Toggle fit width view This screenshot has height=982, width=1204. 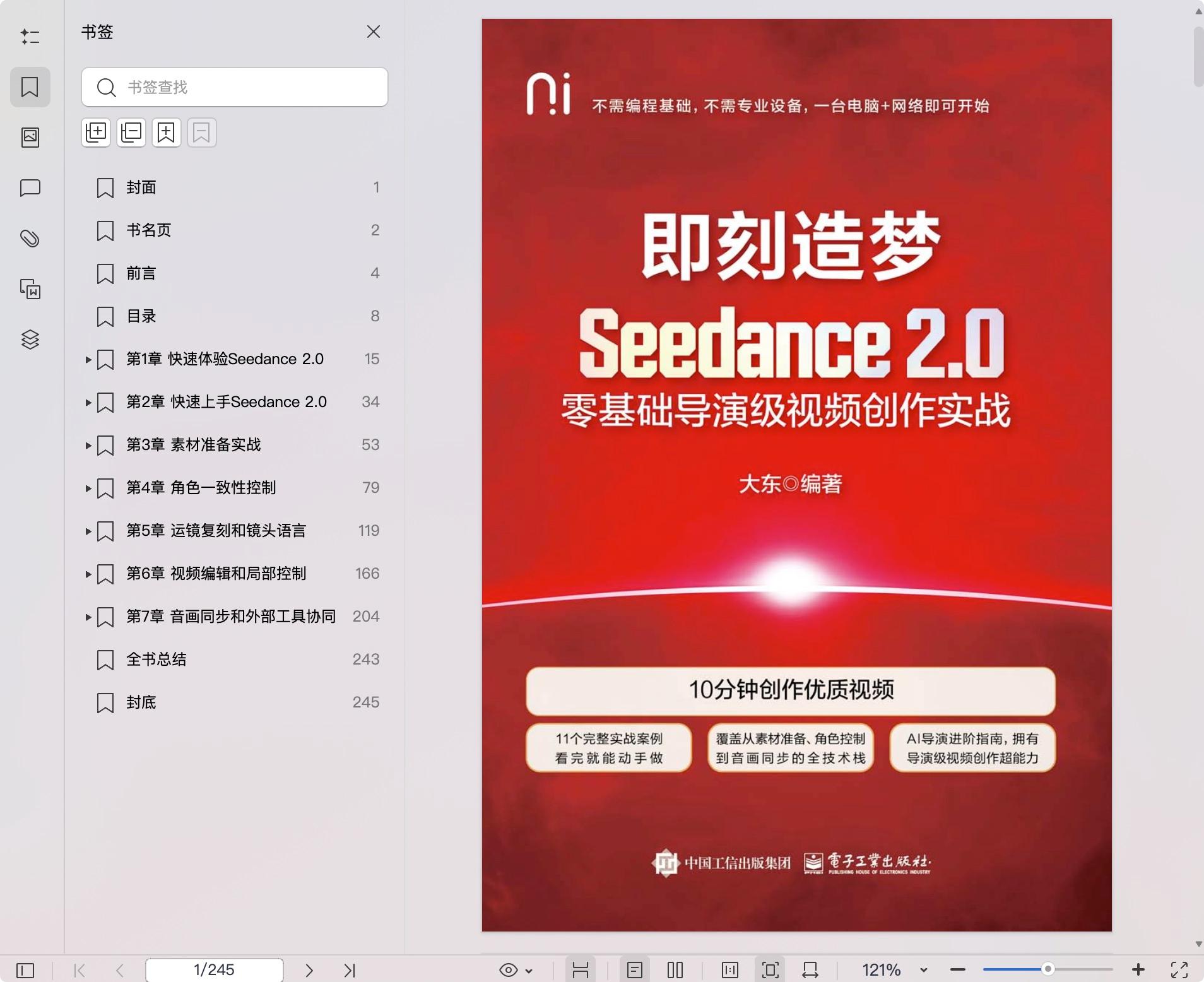810,970
